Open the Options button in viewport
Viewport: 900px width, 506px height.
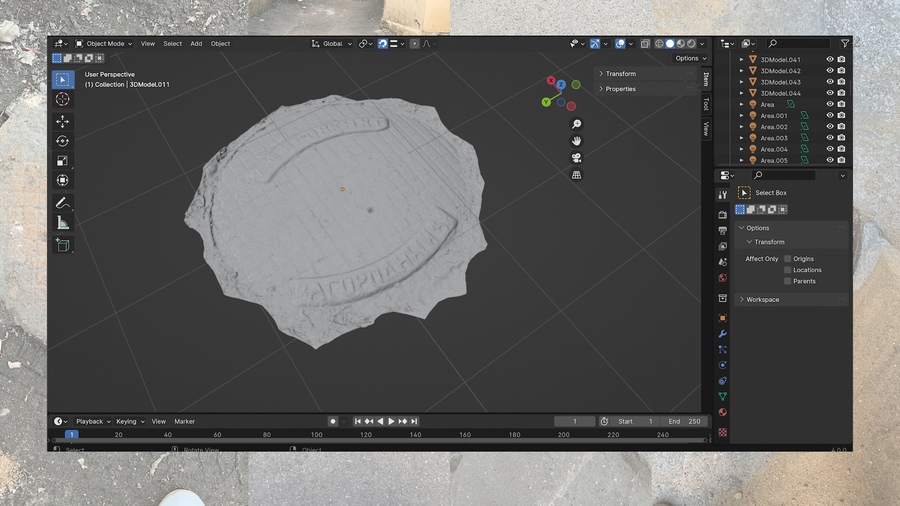tap(690, 58)
